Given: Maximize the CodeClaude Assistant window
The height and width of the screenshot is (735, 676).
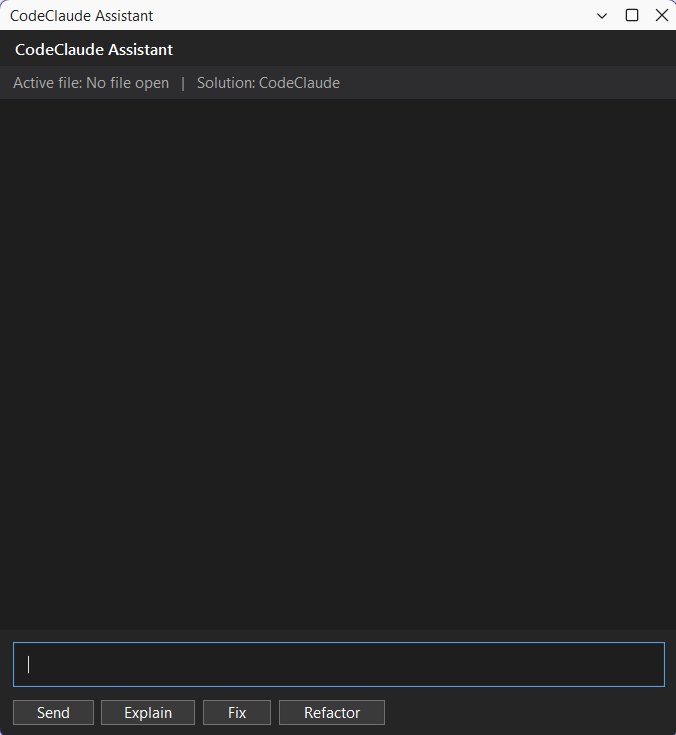Looking at the screenshot, I should point(632,15).
